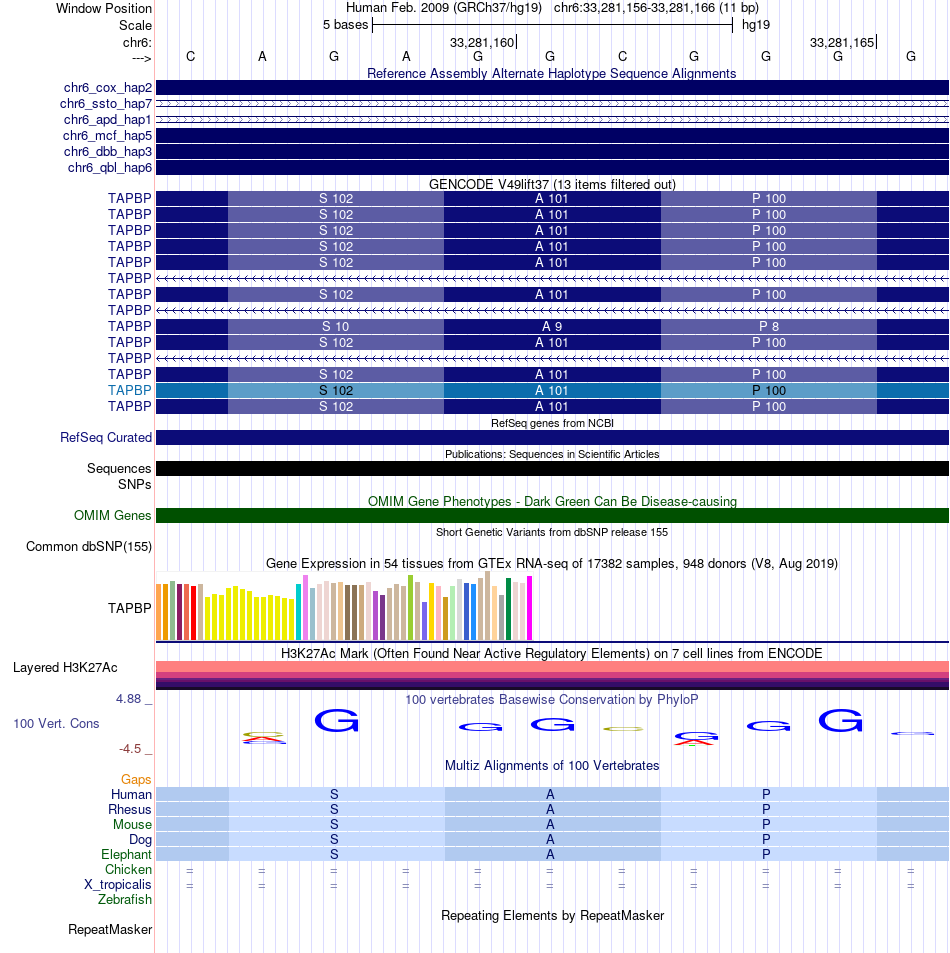The height and width of the screenshot is (953, 950).
Task: Open 100 vertebrates Basewise Conservation by PhyloP title
Action: coord(552,700)
